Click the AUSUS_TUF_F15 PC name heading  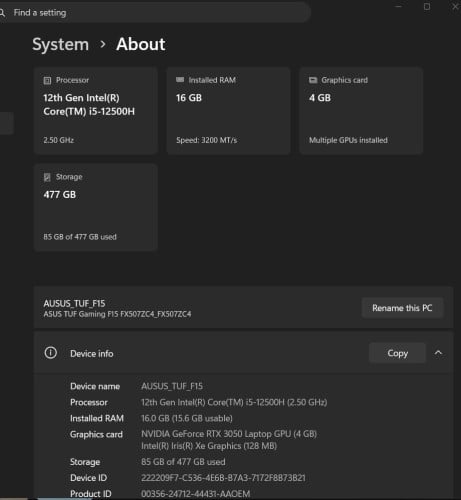pyautogui.click(x=74, y=303)
